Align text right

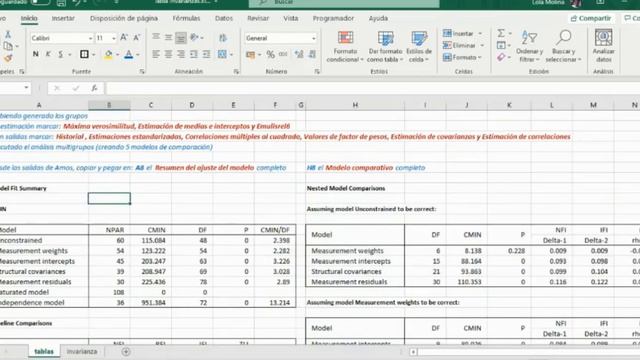(180, 54)
